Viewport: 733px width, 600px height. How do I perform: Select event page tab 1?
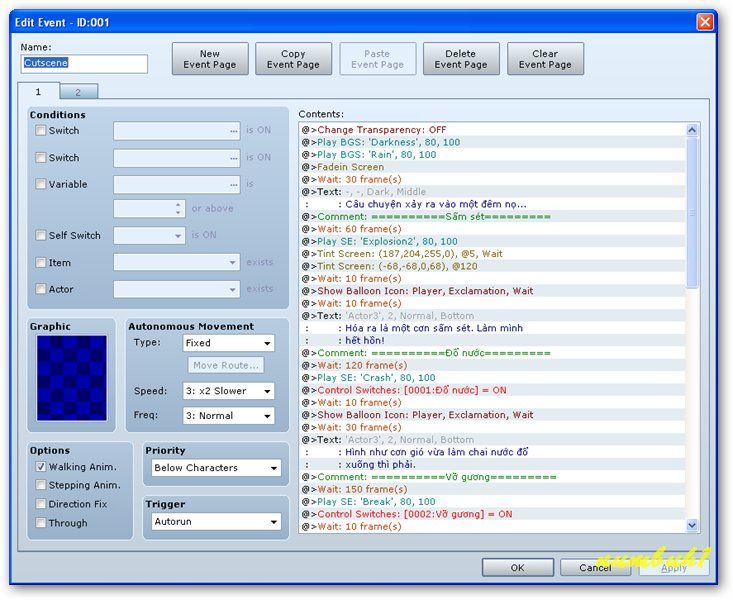38,91
